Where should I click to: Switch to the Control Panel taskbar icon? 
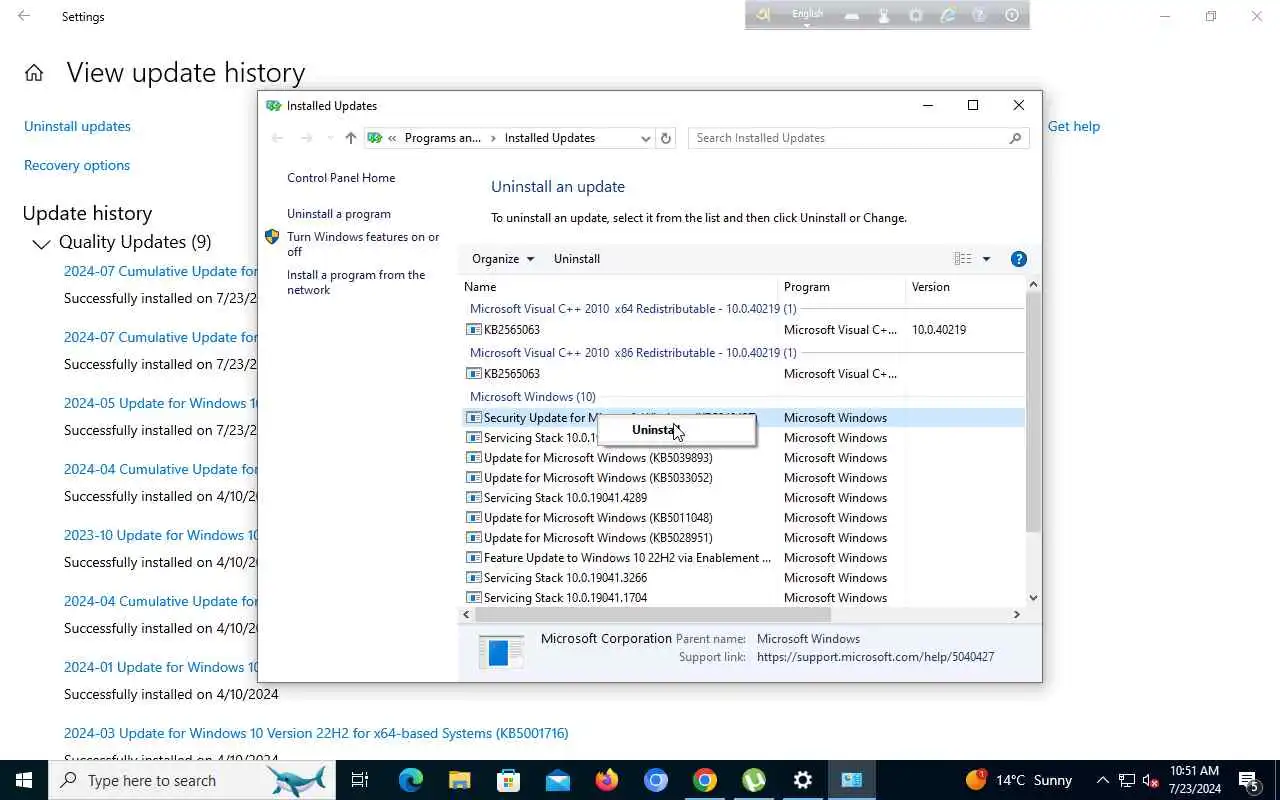852,780
